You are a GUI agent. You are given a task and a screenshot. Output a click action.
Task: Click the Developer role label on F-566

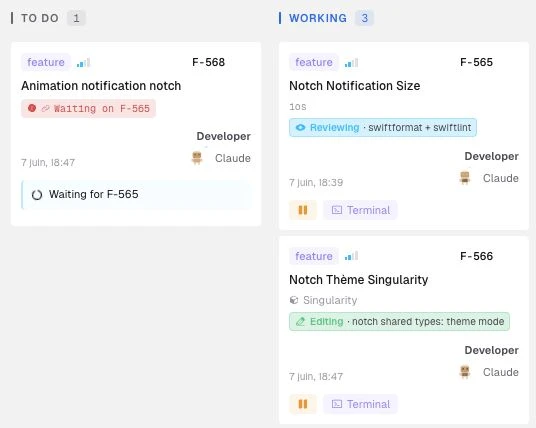tap(492, 350)
